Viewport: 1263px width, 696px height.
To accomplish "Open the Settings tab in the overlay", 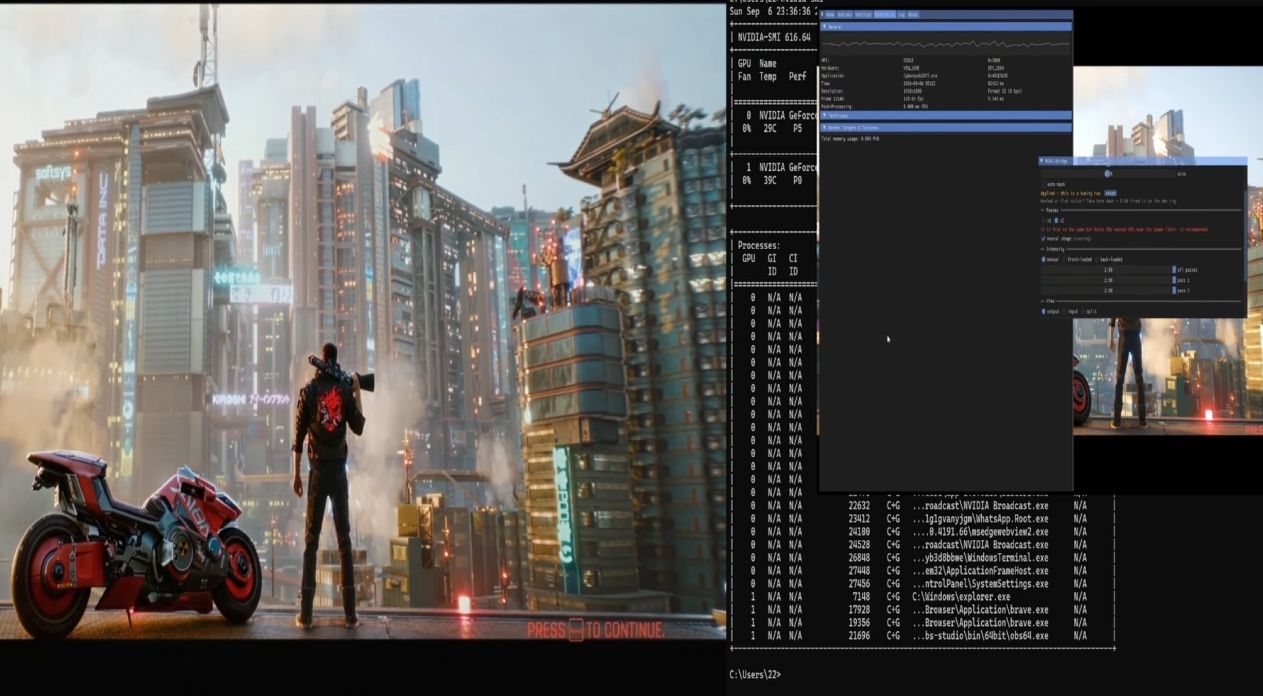I will pyautogui.click(x=864, y=15).
